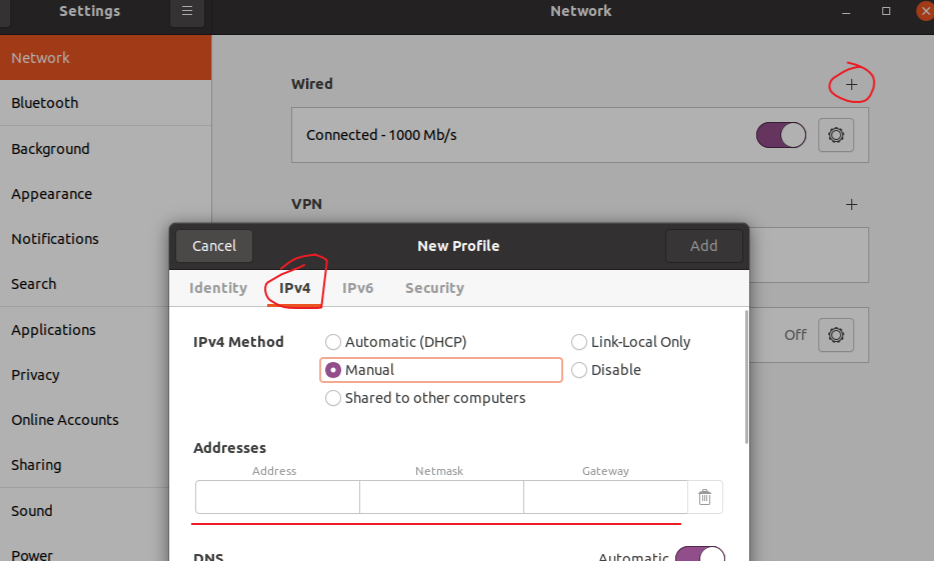Select the Disable IPv4 option
This screenshot has height=561, width=934.
coord(606,370)
